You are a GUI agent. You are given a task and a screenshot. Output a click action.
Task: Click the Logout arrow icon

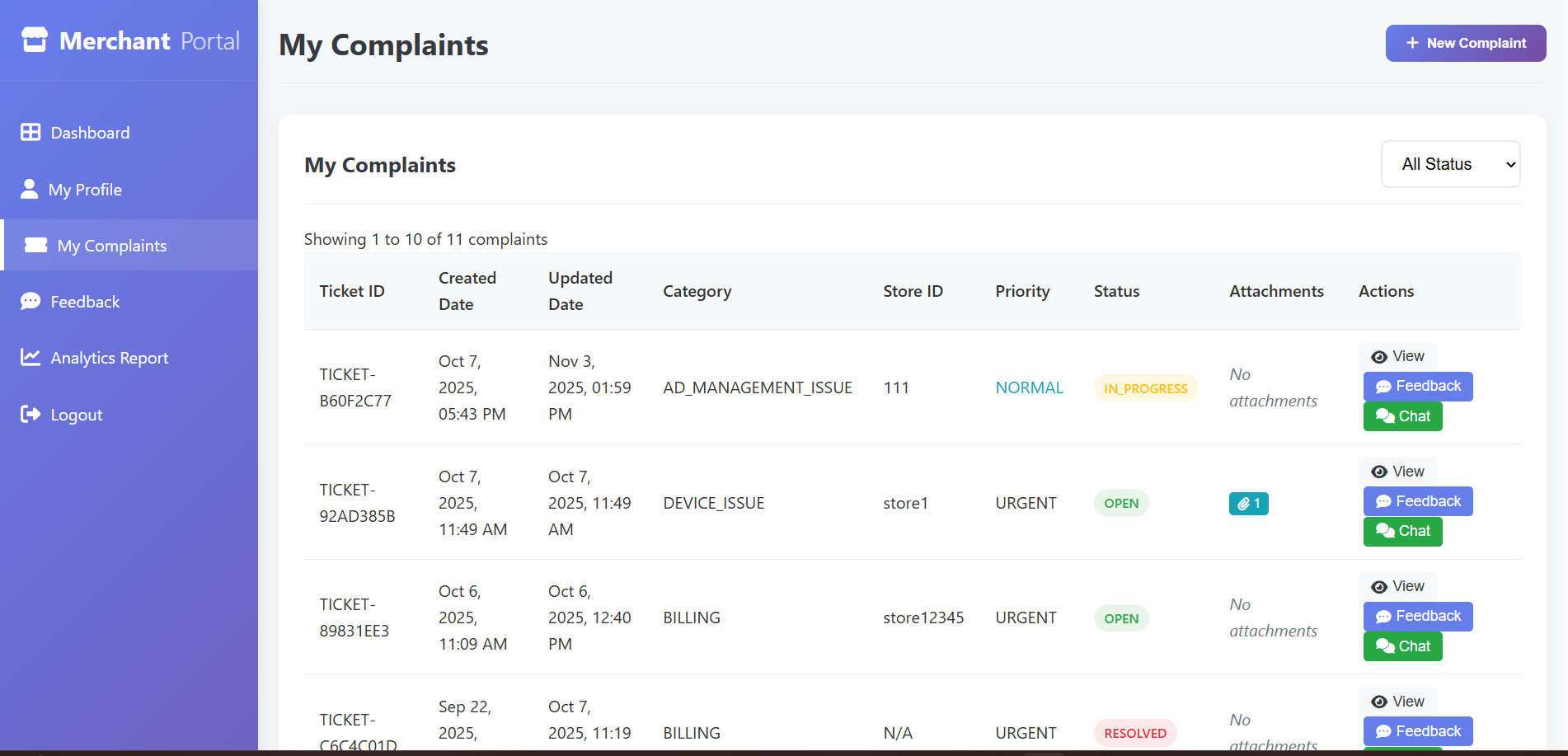click(x=31, y=414)
